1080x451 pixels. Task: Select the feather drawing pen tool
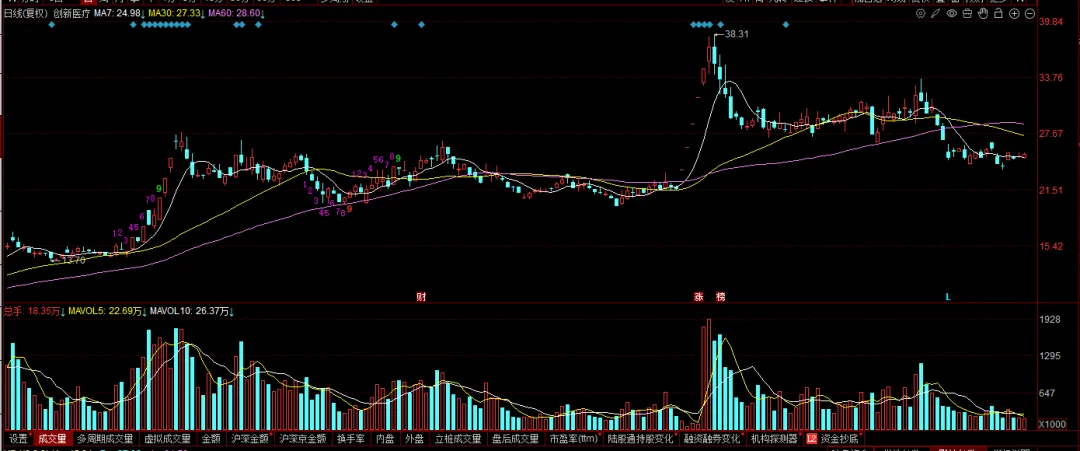pos(935,13)
